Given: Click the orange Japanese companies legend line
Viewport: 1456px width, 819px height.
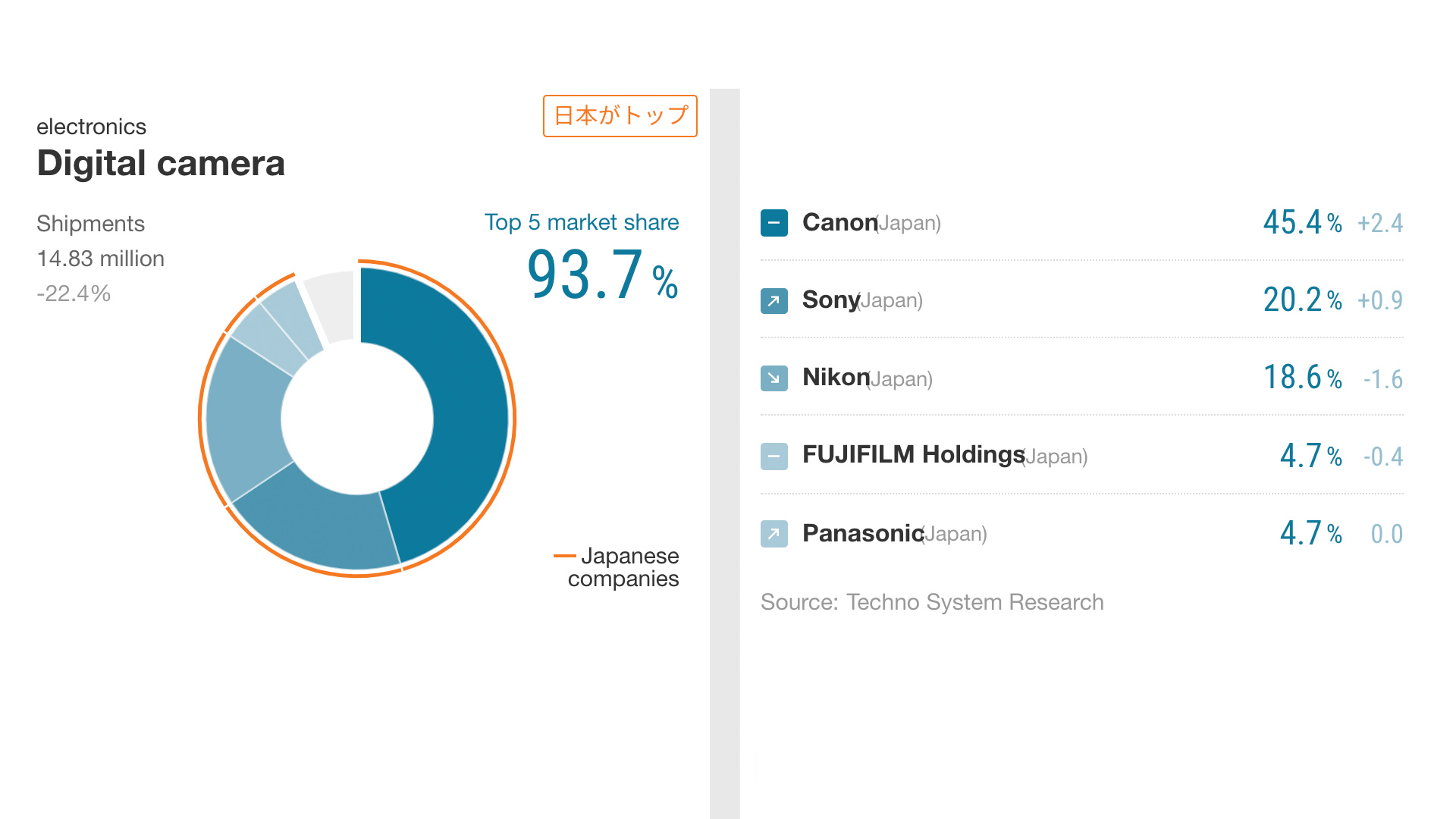Looking at the screenshot, I should pos(565,556).
